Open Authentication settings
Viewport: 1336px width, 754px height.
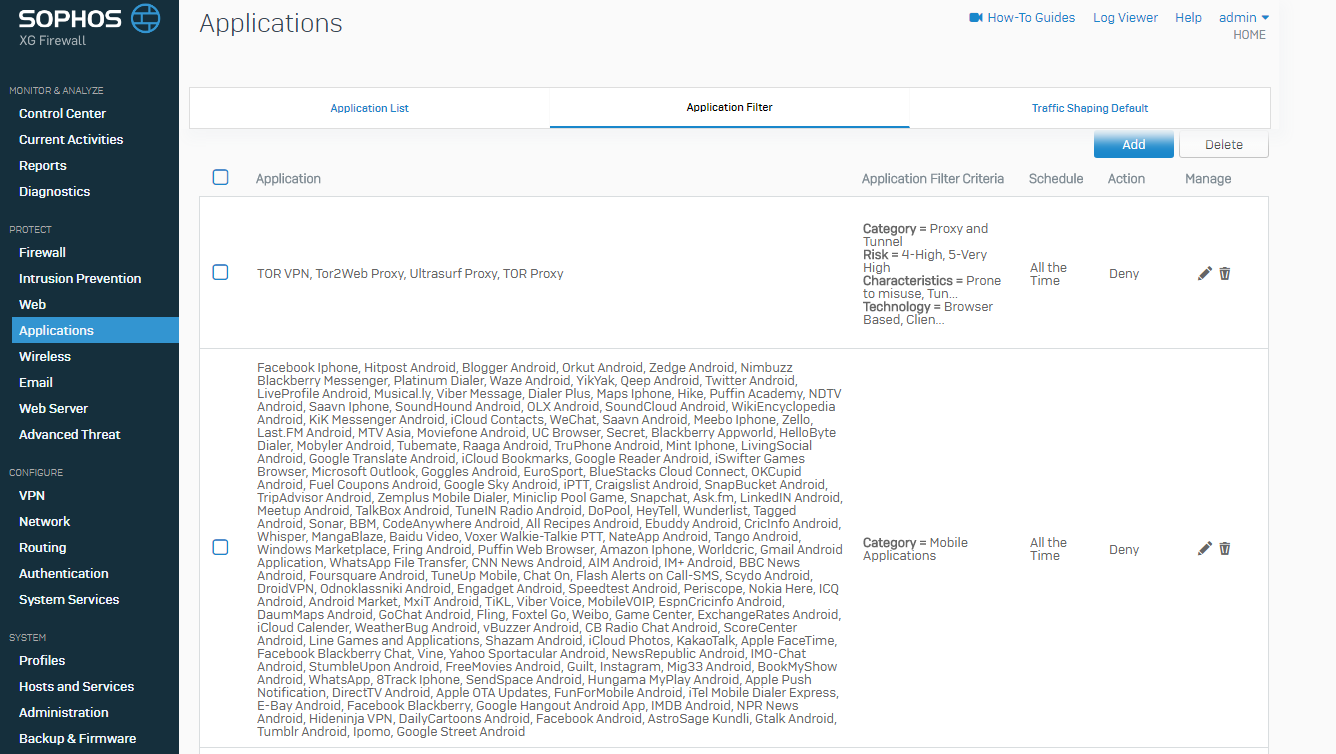(x=64, y=574)
